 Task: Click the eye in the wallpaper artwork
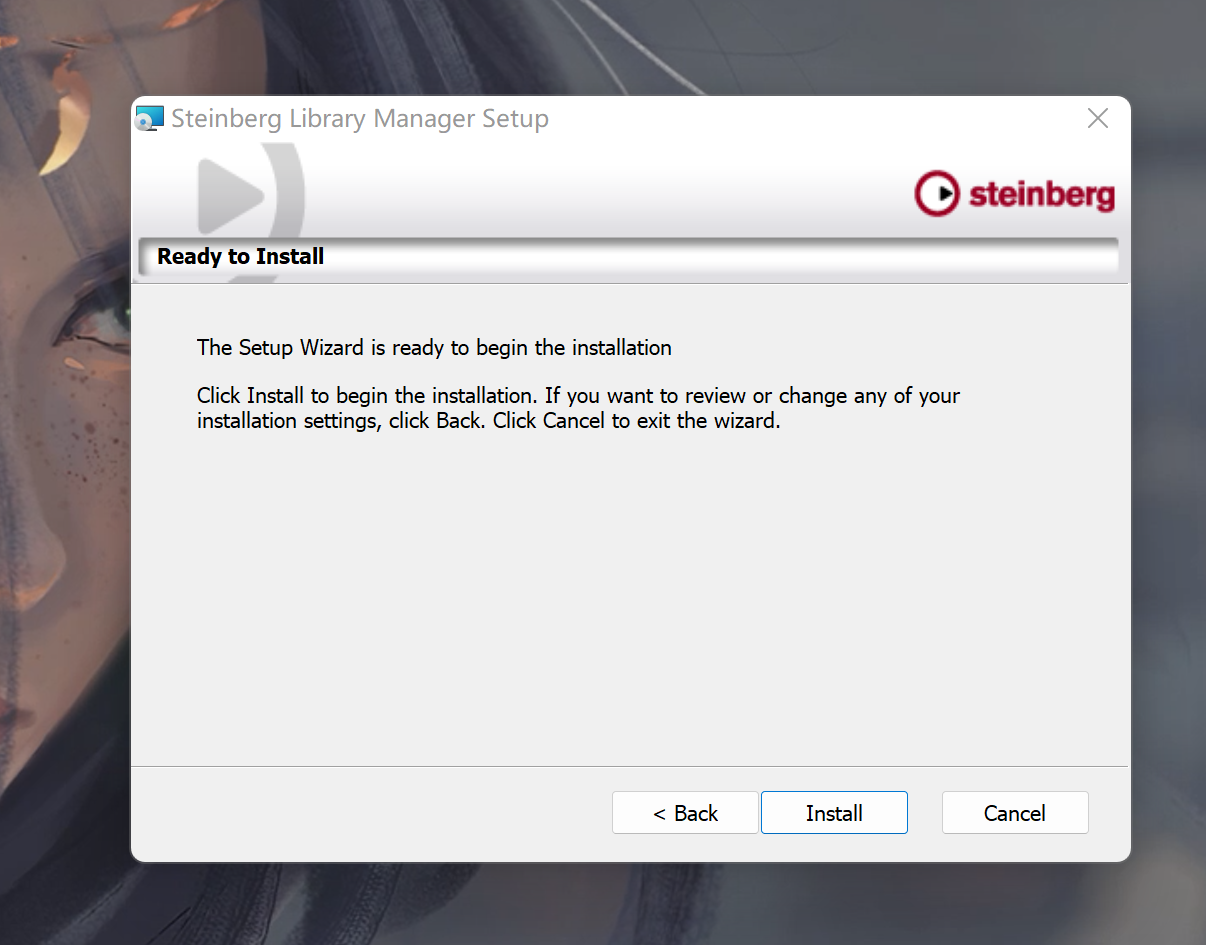click(95, 322)
